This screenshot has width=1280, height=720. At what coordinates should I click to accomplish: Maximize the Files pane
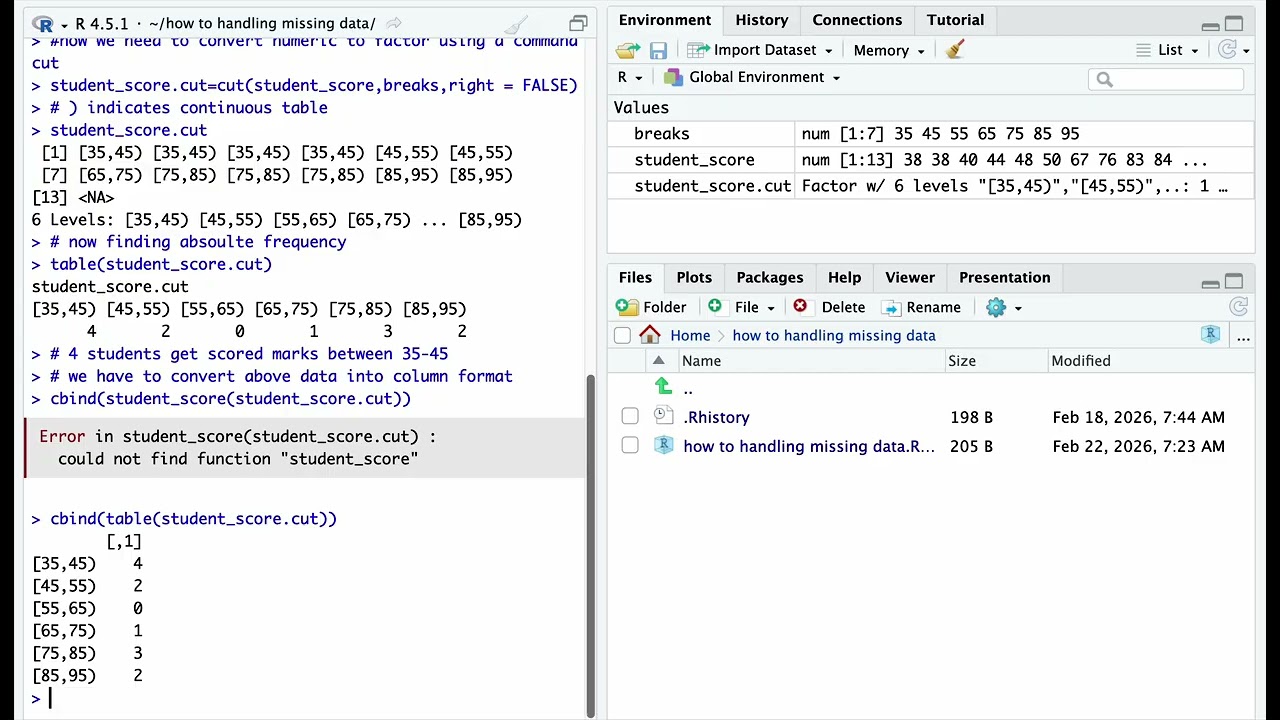[1234, 282]
